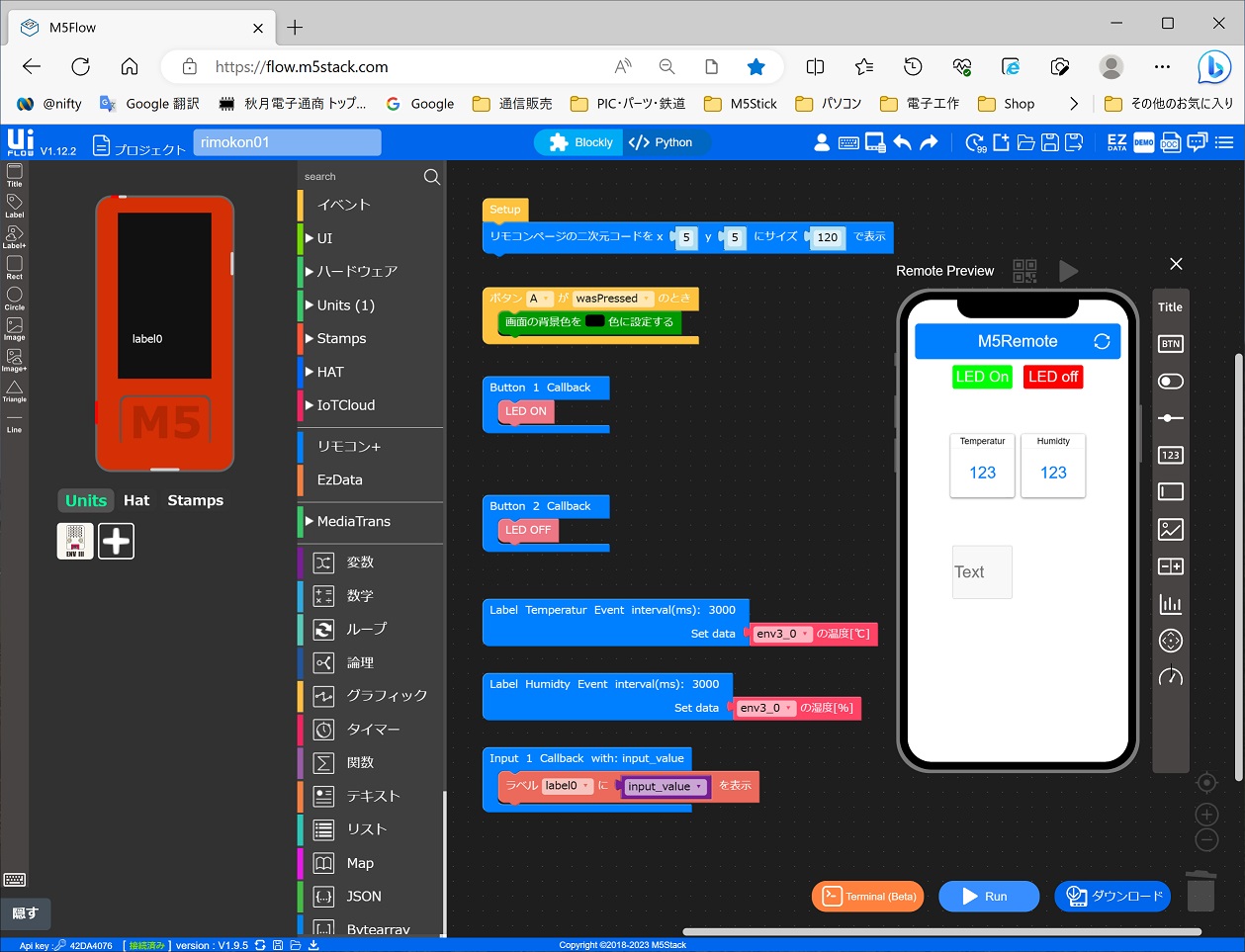
Task: Show the remote QR code icon
Action: pos(1024,270)
